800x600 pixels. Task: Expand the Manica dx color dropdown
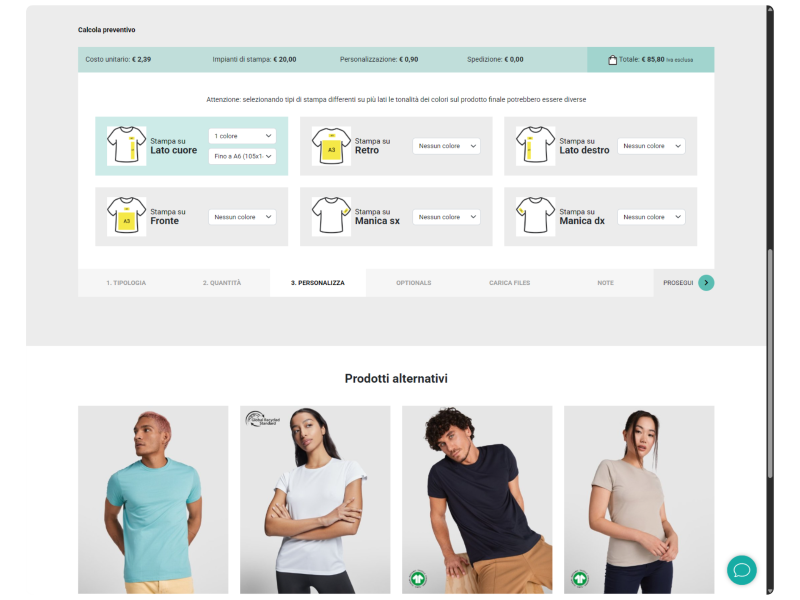tap(651, 217)
